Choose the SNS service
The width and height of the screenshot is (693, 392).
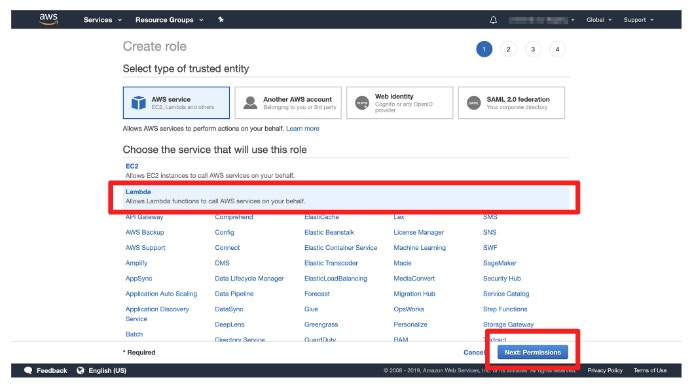pyautogui.click(x=490, y=232)
